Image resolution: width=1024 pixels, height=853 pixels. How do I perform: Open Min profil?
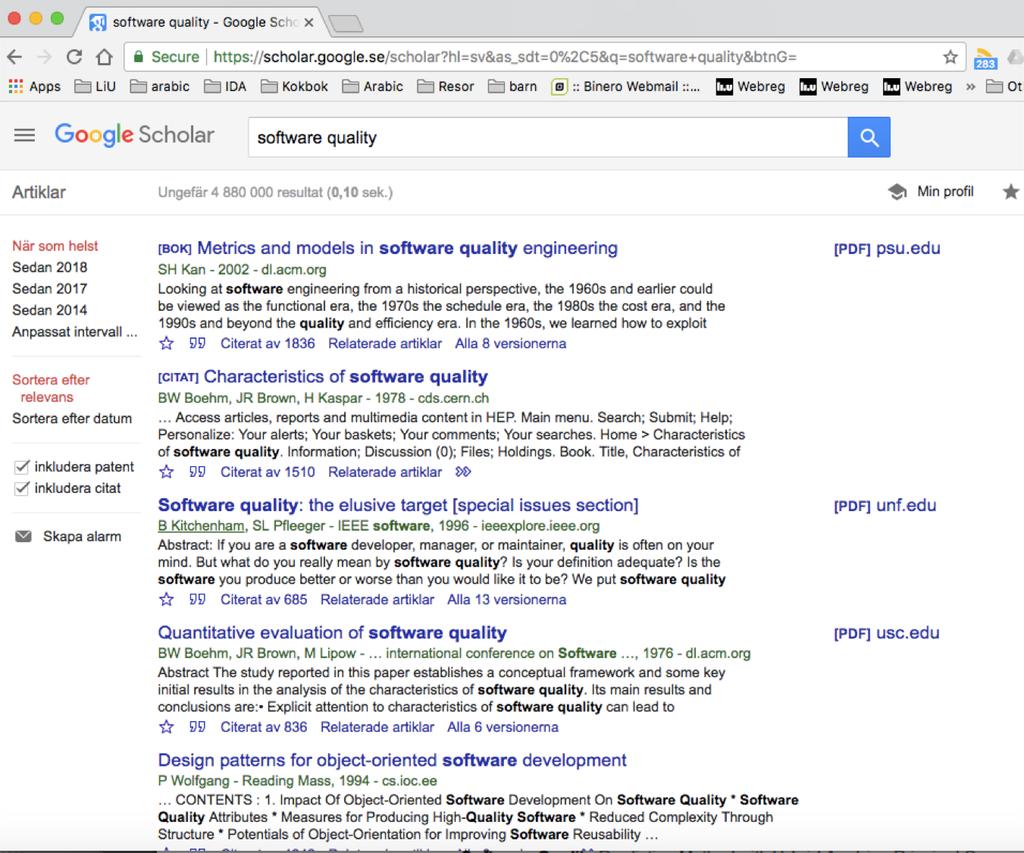[x=945, y=191]
